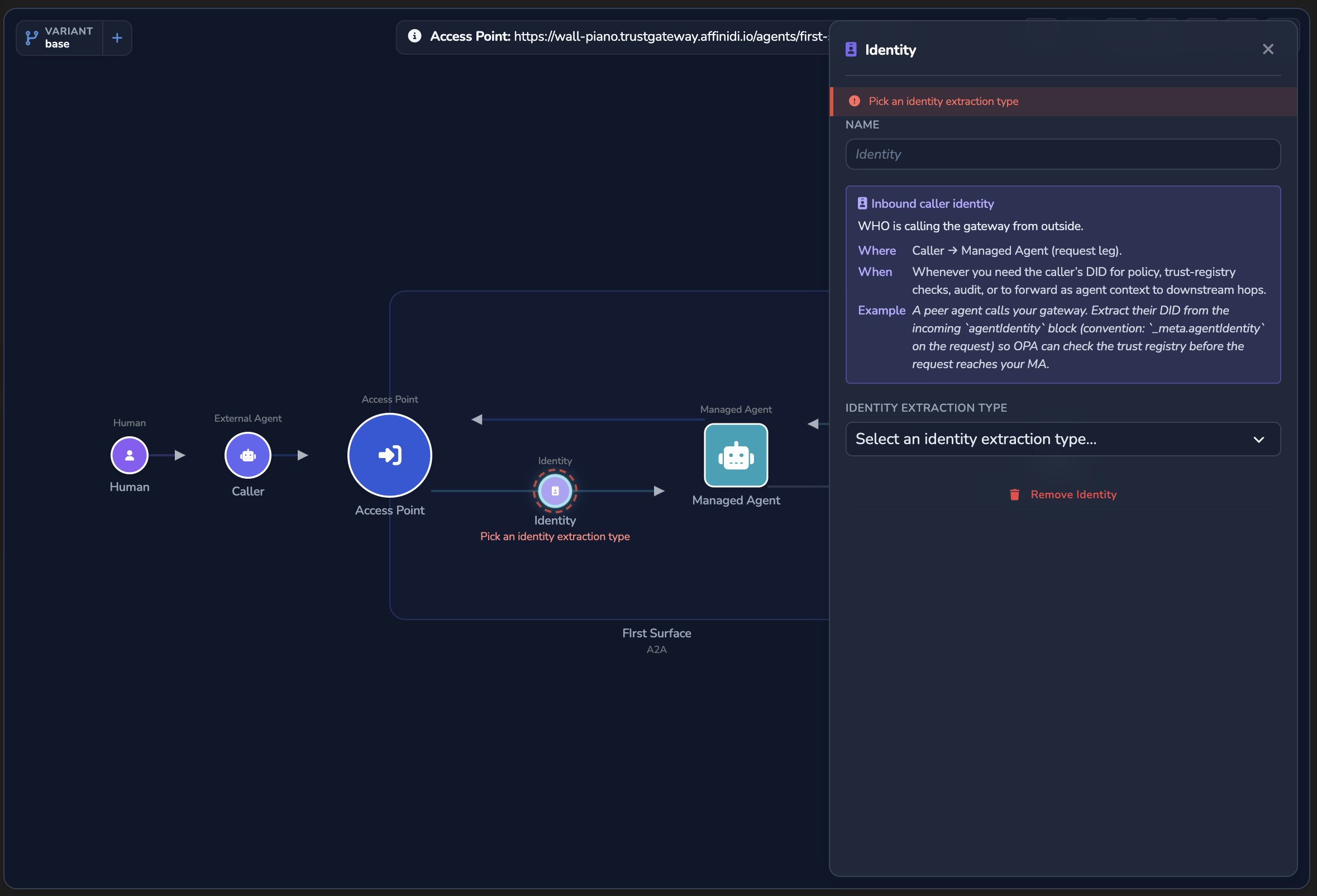Open the identity extraction type dropdown
Viewport: 1317px width, 896px height.
1062,439
